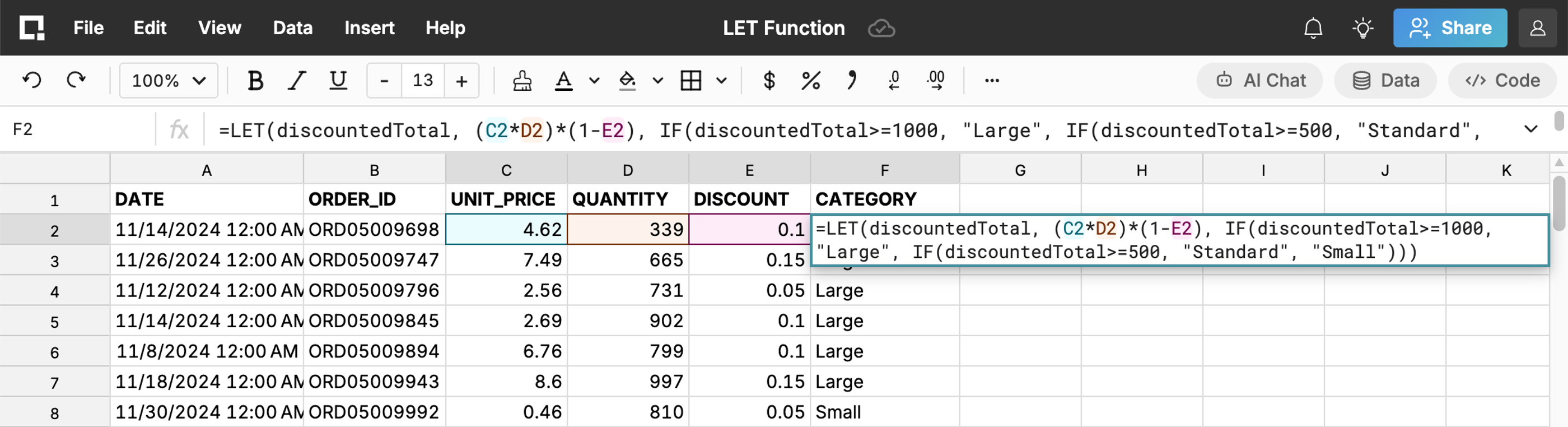Screen dimensions: 1568x427
Task: Increase font size with plus button
Action: click(x=461, y=80)
